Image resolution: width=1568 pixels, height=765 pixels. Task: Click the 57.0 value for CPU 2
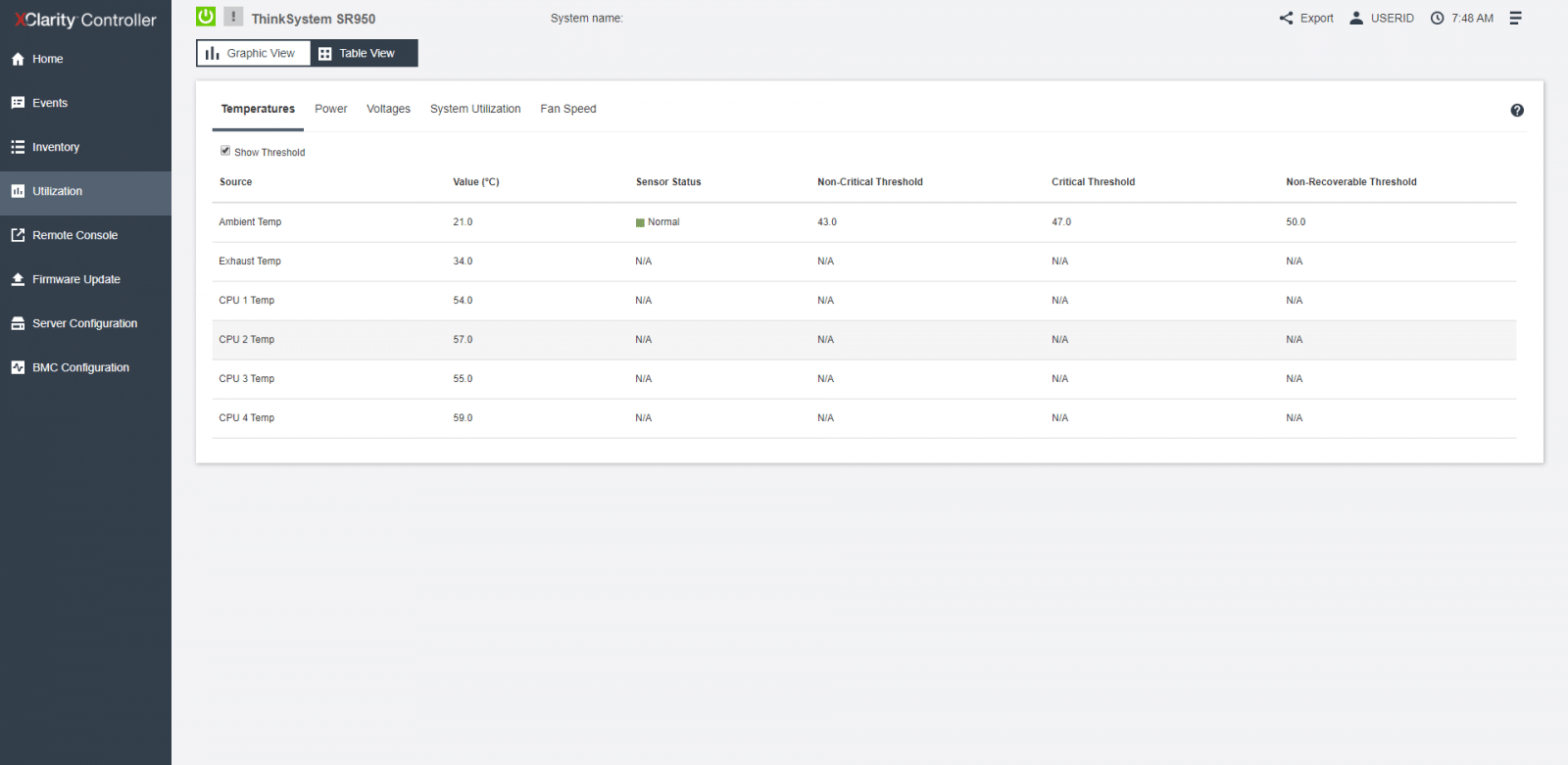[x=463, y=340]
